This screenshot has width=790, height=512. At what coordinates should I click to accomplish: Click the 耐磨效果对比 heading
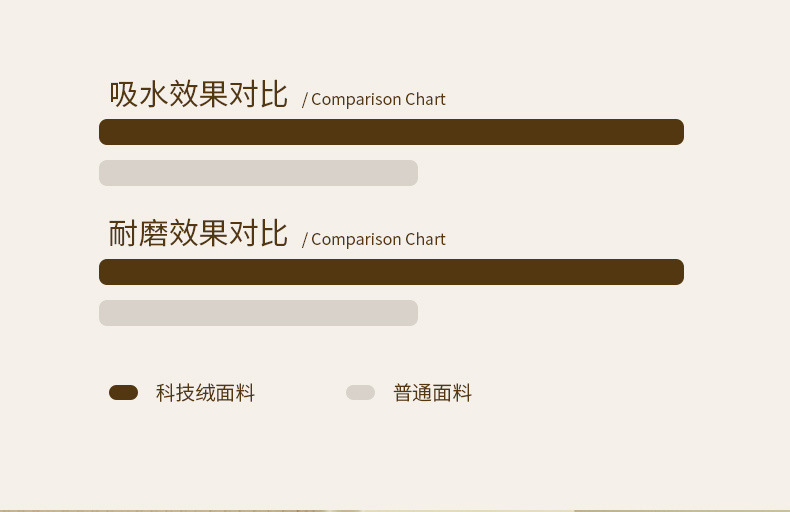coord(198,234)
